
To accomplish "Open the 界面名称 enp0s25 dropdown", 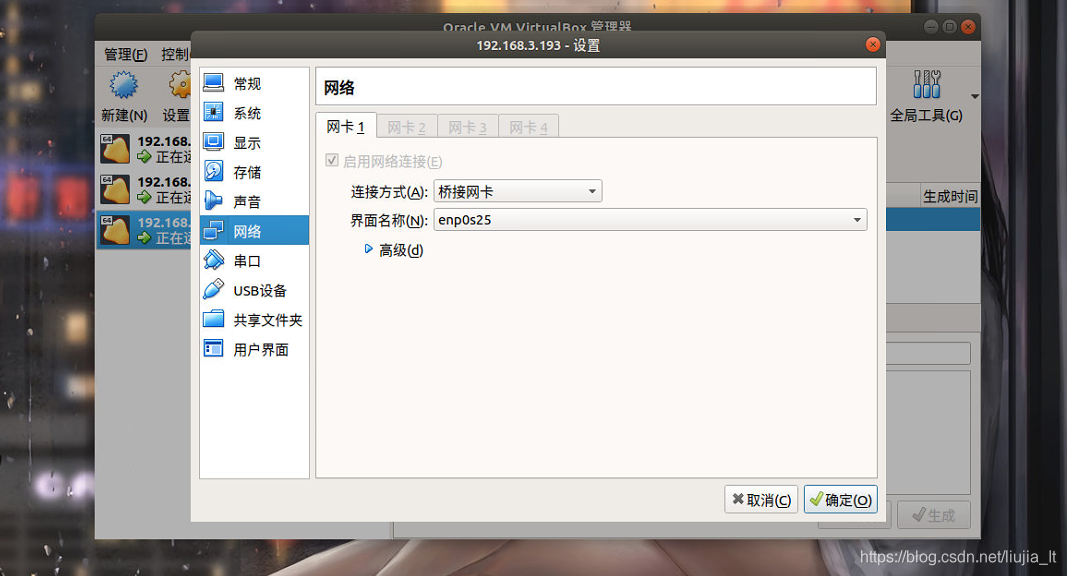I will 651,219.
